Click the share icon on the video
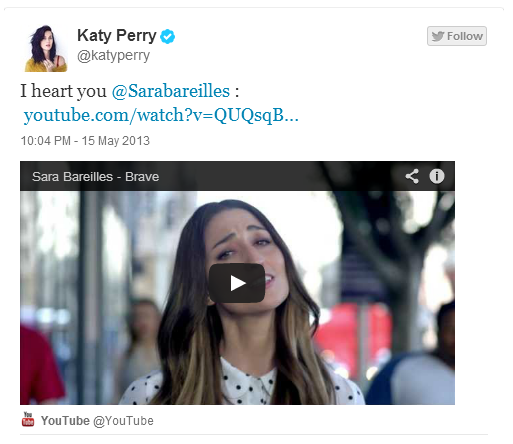This screenshot has width=513, height=444. click(412, 176)
